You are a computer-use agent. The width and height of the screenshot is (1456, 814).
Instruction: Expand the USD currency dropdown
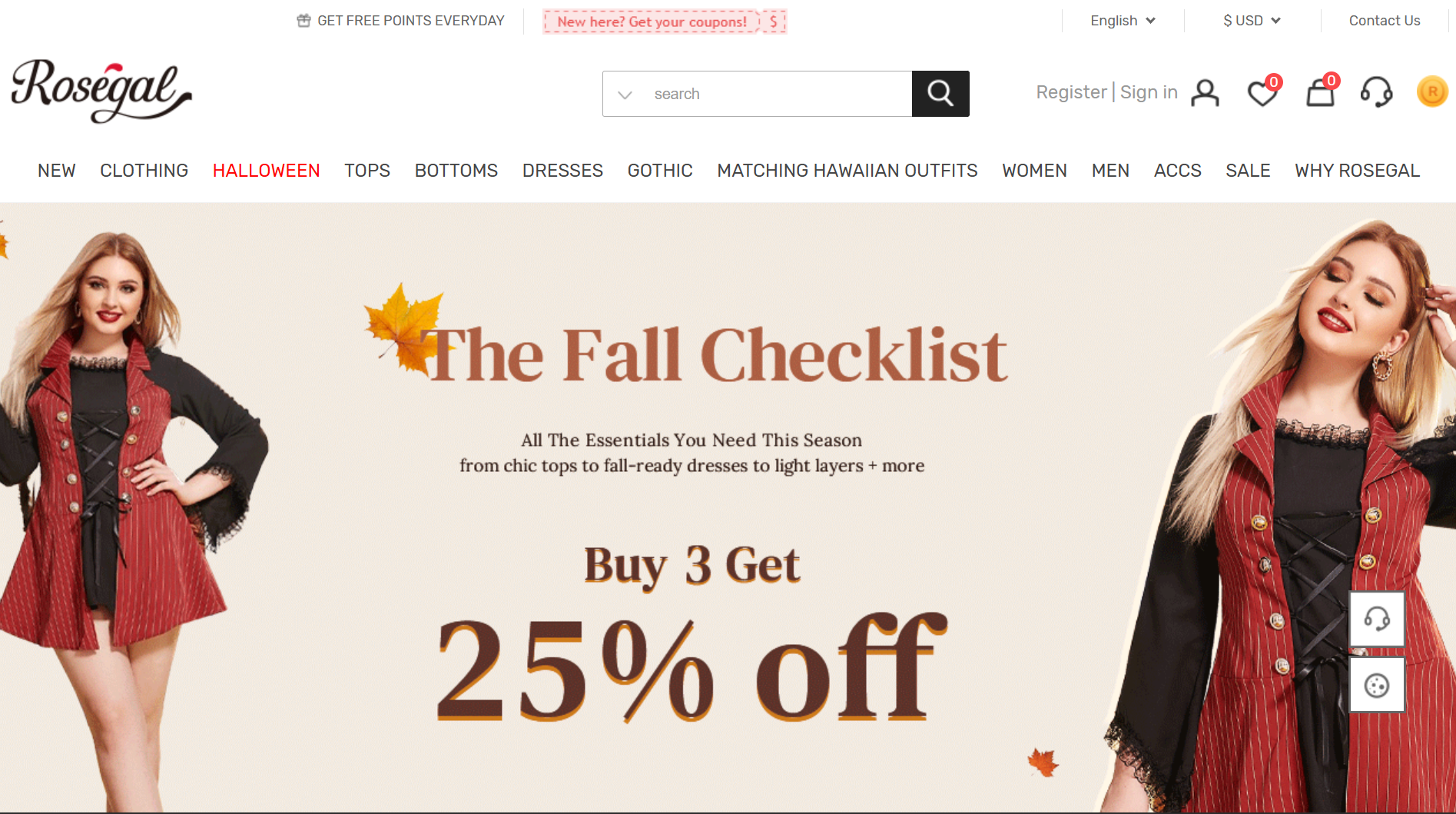point(1252,21)
